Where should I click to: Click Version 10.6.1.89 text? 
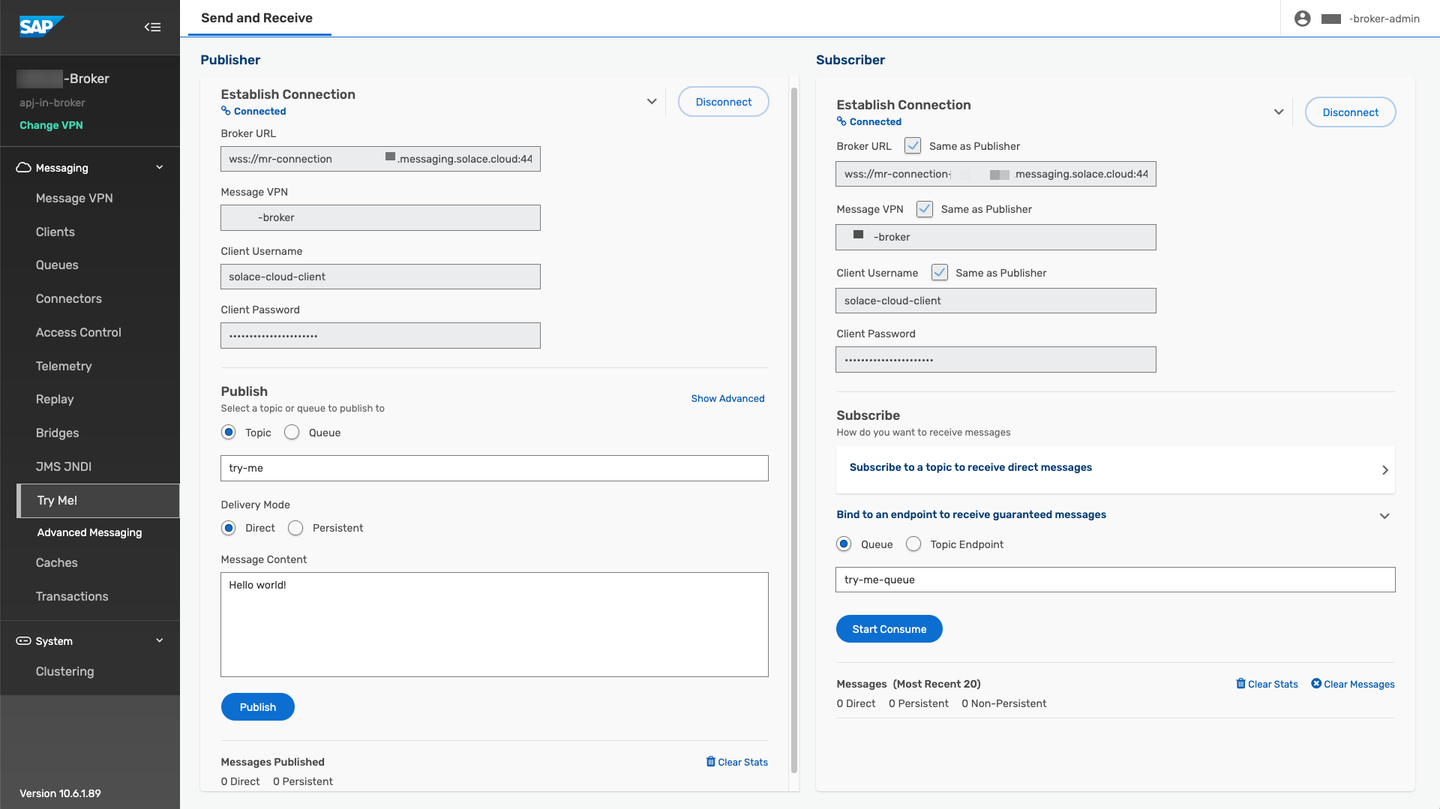pos(60,793)
